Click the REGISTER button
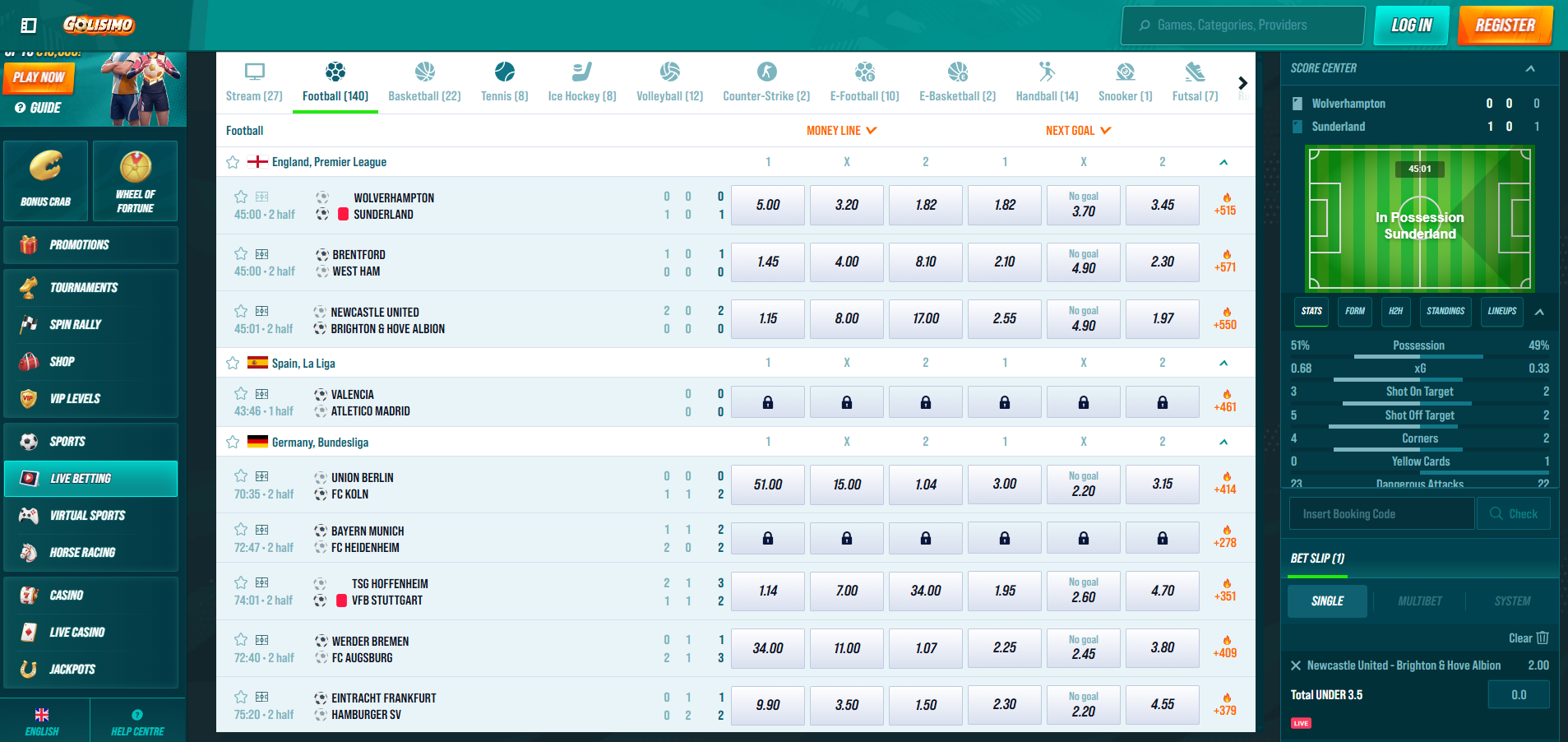The width and height of the screenshot is (1568, 742). 1506,26
